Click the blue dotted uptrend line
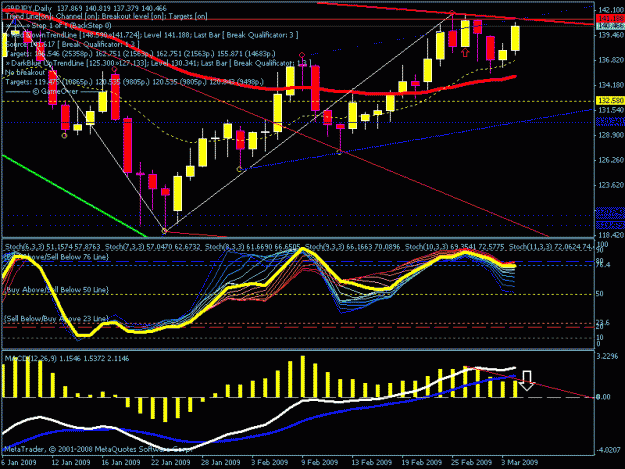The height and width of the screenshot is (469, 625). tap(417, 140)
